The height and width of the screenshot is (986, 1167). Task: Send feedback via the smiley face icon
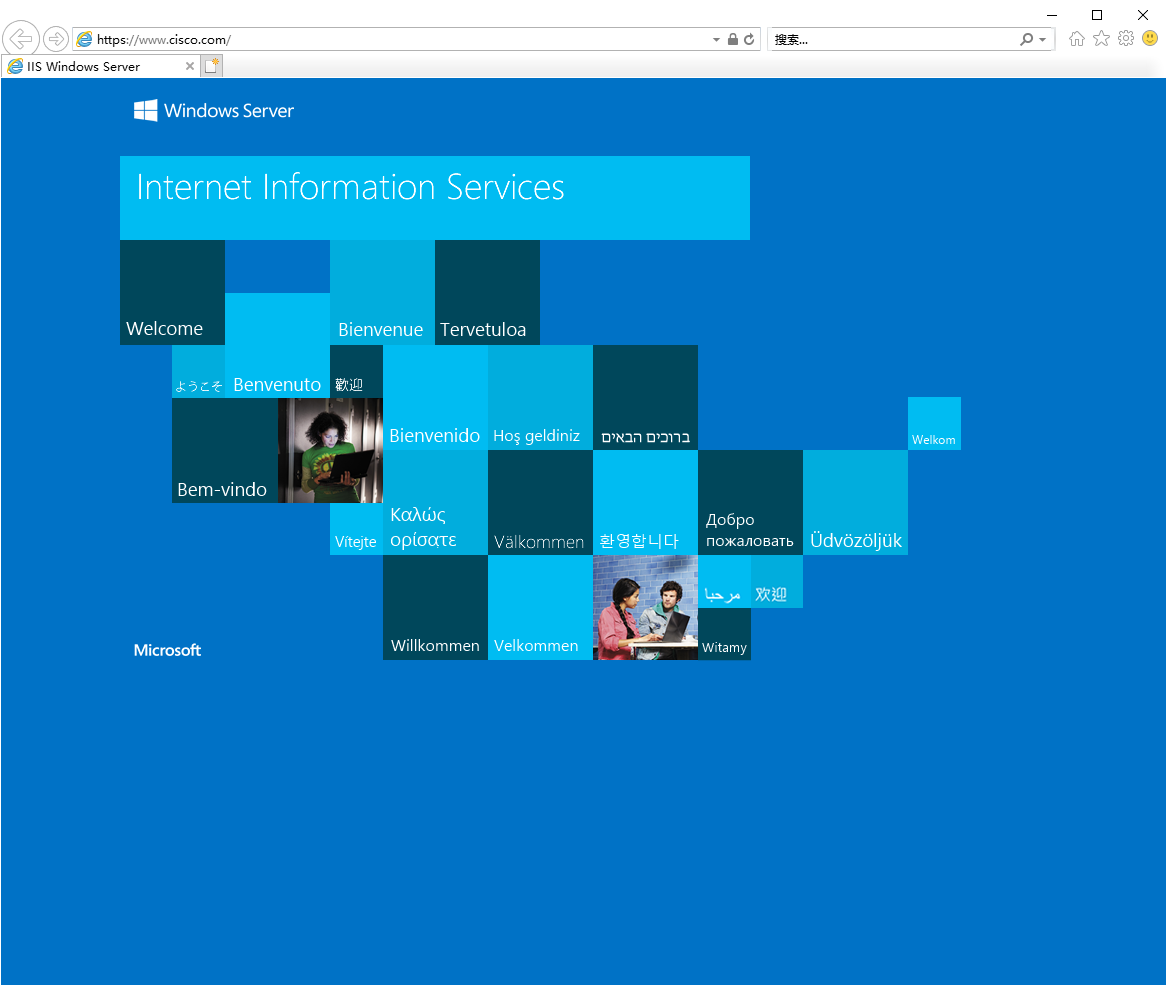point(1150,38)
